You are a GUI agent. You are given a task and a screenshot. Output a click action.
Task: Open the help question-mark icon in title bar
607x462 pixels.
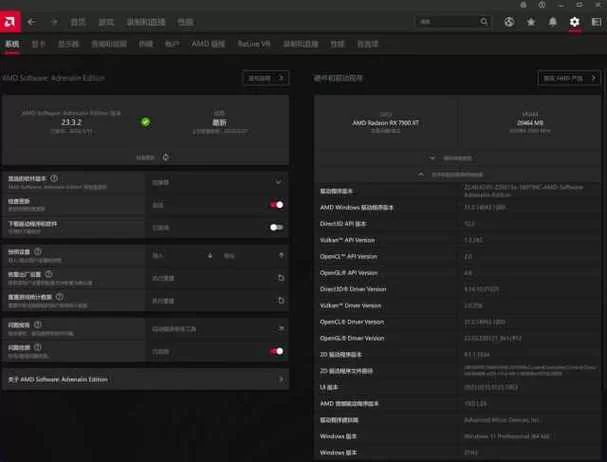[542, 5]
